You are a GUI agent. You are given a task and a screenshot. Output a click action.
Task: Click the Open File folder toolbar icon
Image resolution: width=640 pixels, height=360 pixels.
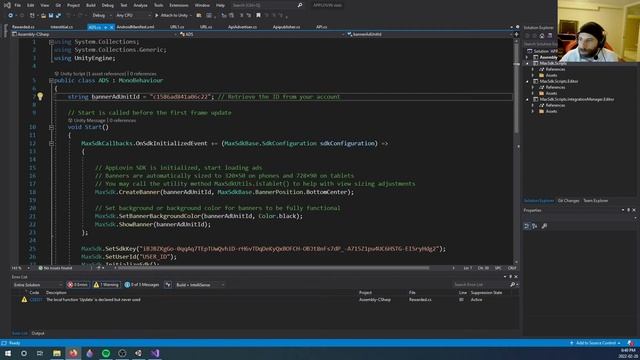click(x=43, y=16)
